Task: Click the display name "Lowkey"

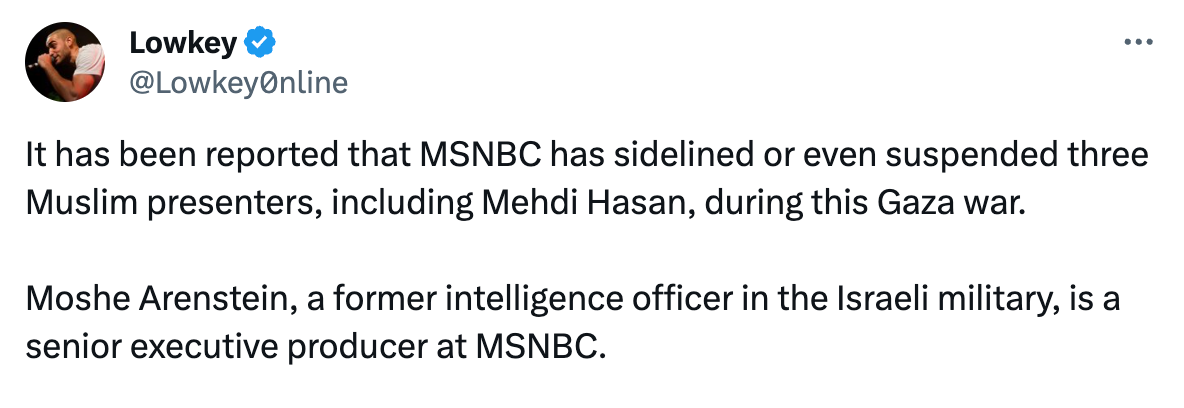Action: tap(183, 43)
